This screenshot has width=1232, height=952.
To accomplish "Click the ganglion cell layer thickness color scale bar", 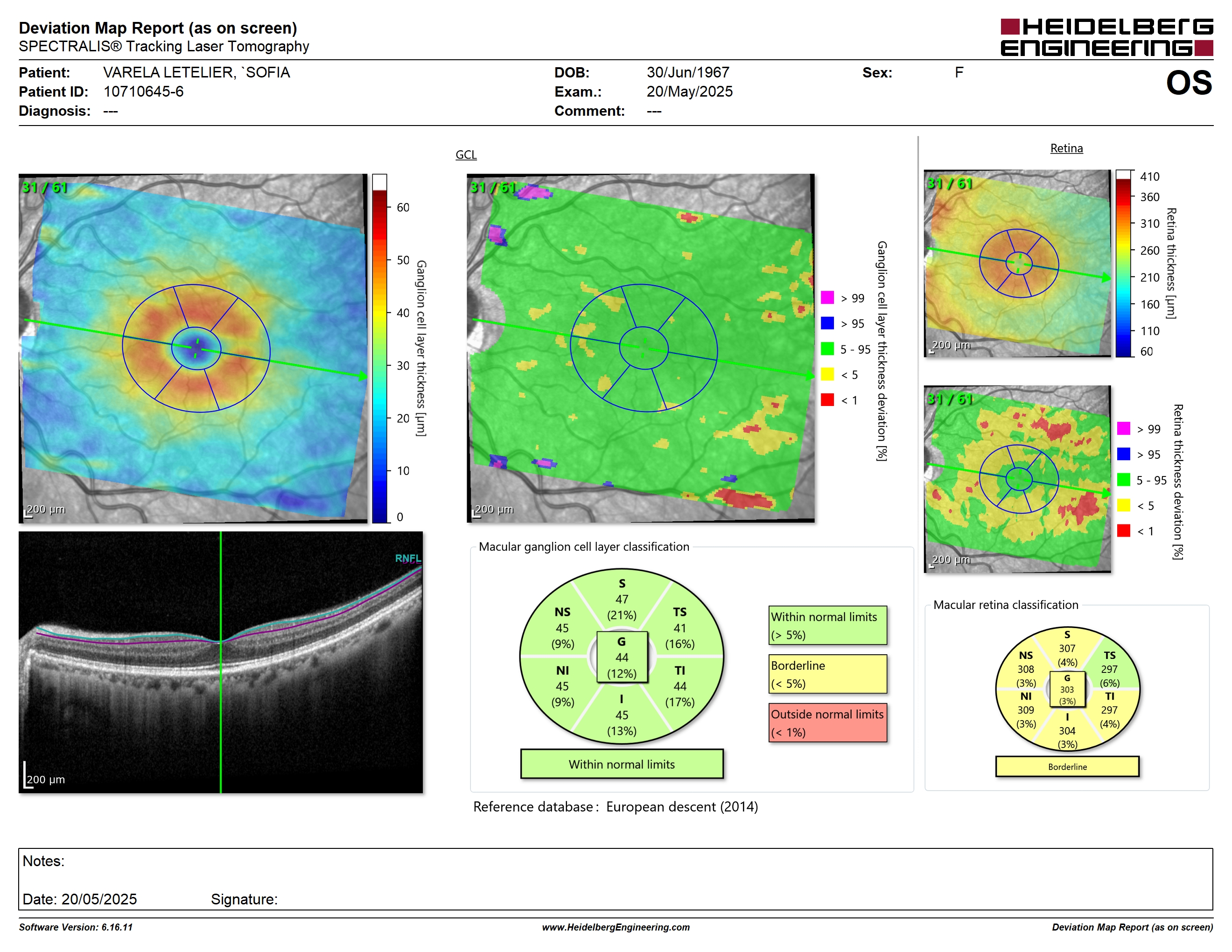I will point(380,348).
